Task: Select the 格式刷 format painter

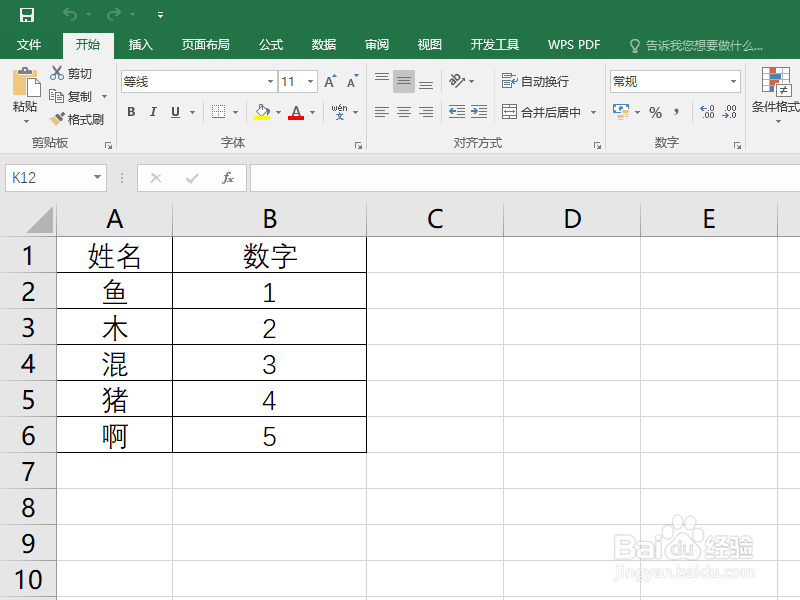Action: tap(77, 119)
